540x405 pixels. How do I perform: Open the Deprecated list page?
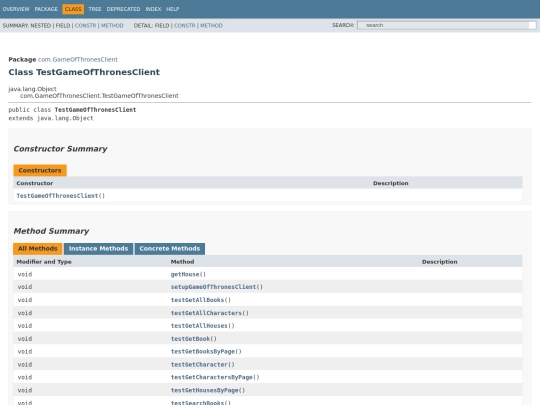pos(123,9)
